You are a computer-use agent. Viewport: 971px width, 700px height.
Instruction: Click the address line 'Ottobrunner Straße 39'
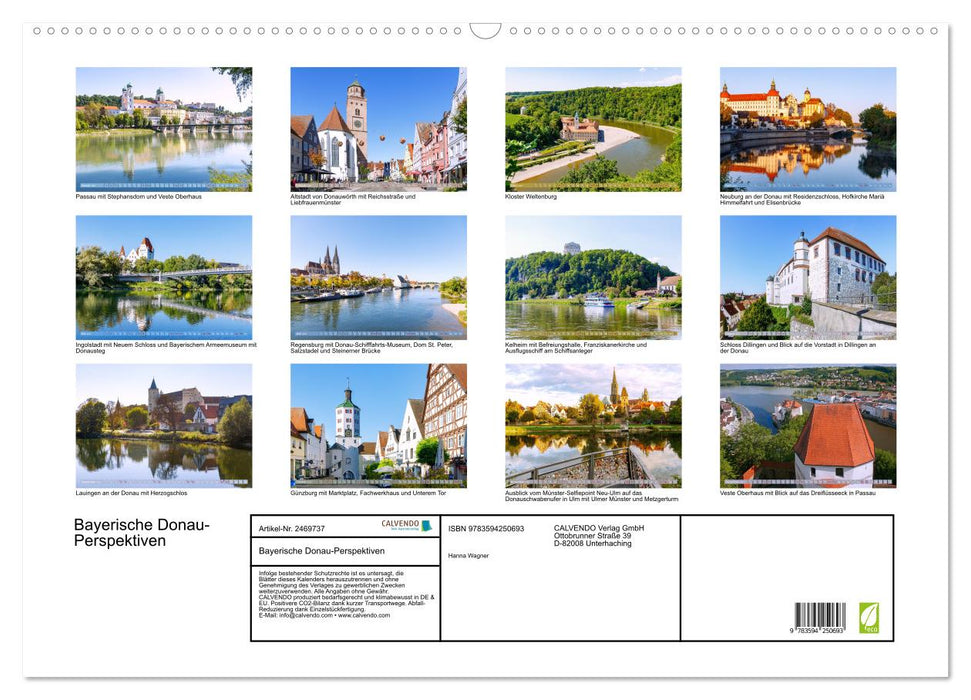pos(593,536)
